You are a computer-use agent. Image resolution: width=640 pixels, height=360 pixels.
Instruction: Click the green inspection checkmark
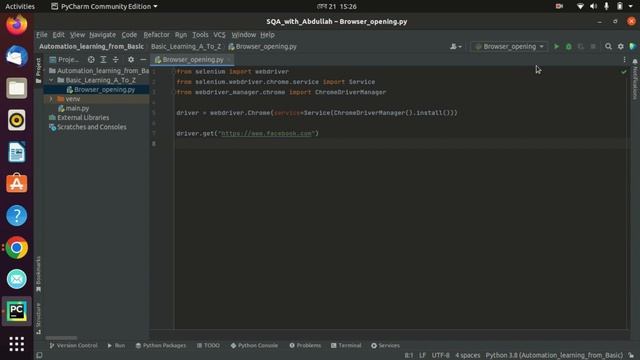coord(624,72)
